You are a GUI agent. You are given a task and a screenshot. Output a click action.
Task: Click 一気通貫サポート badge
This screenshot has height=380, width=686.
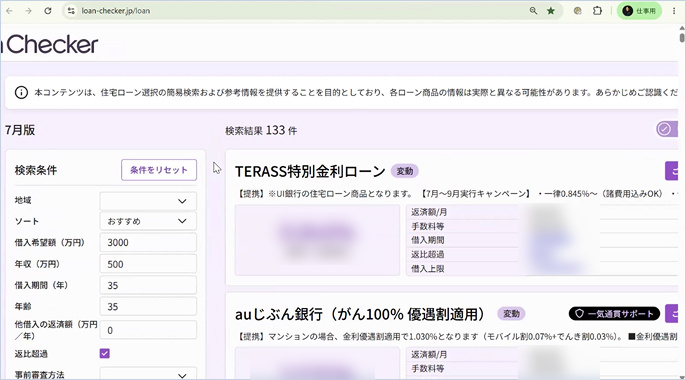point(614,314)
